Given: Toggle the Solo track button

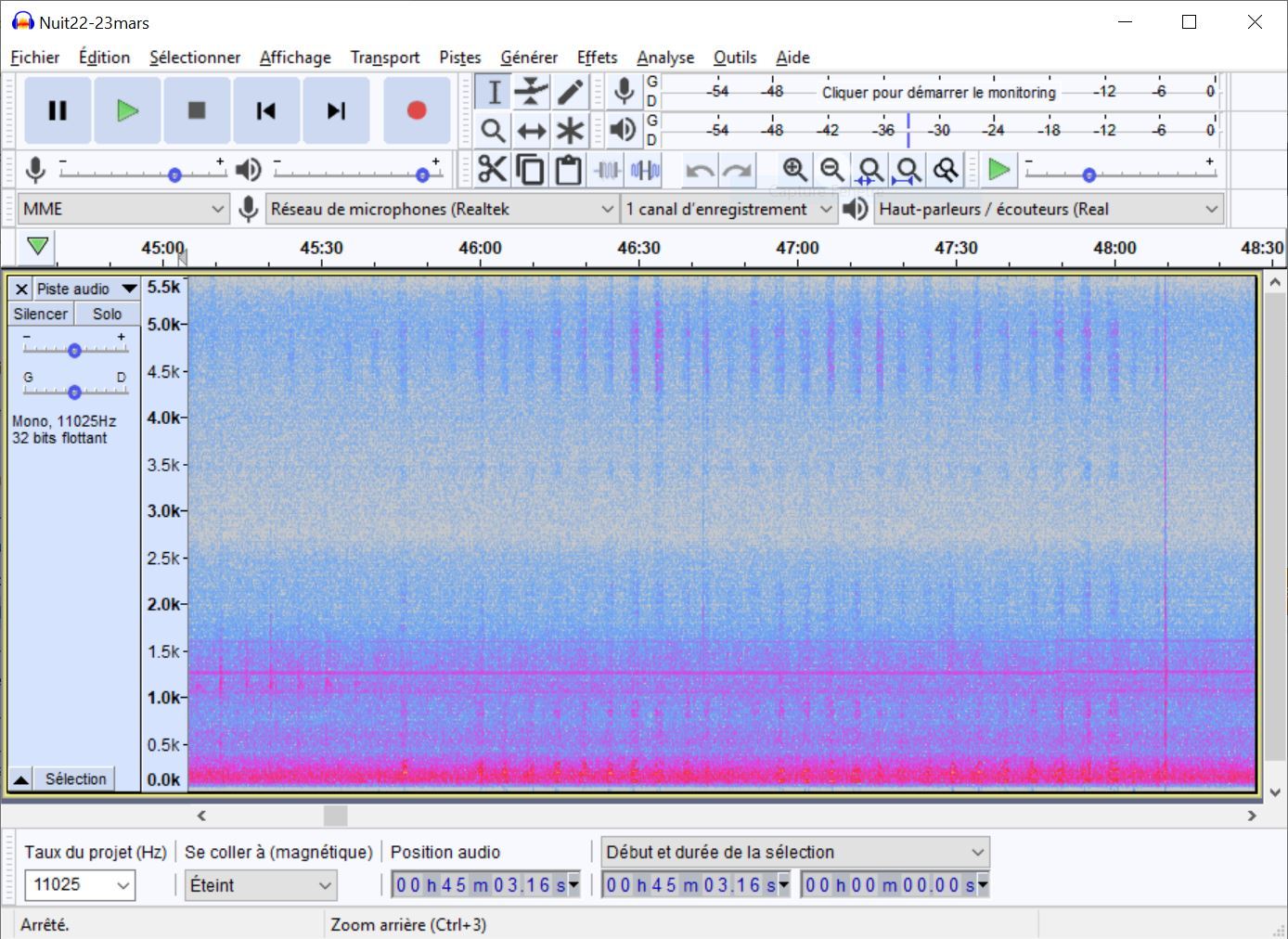Looking at the screenshot, I should click(107, 314).
